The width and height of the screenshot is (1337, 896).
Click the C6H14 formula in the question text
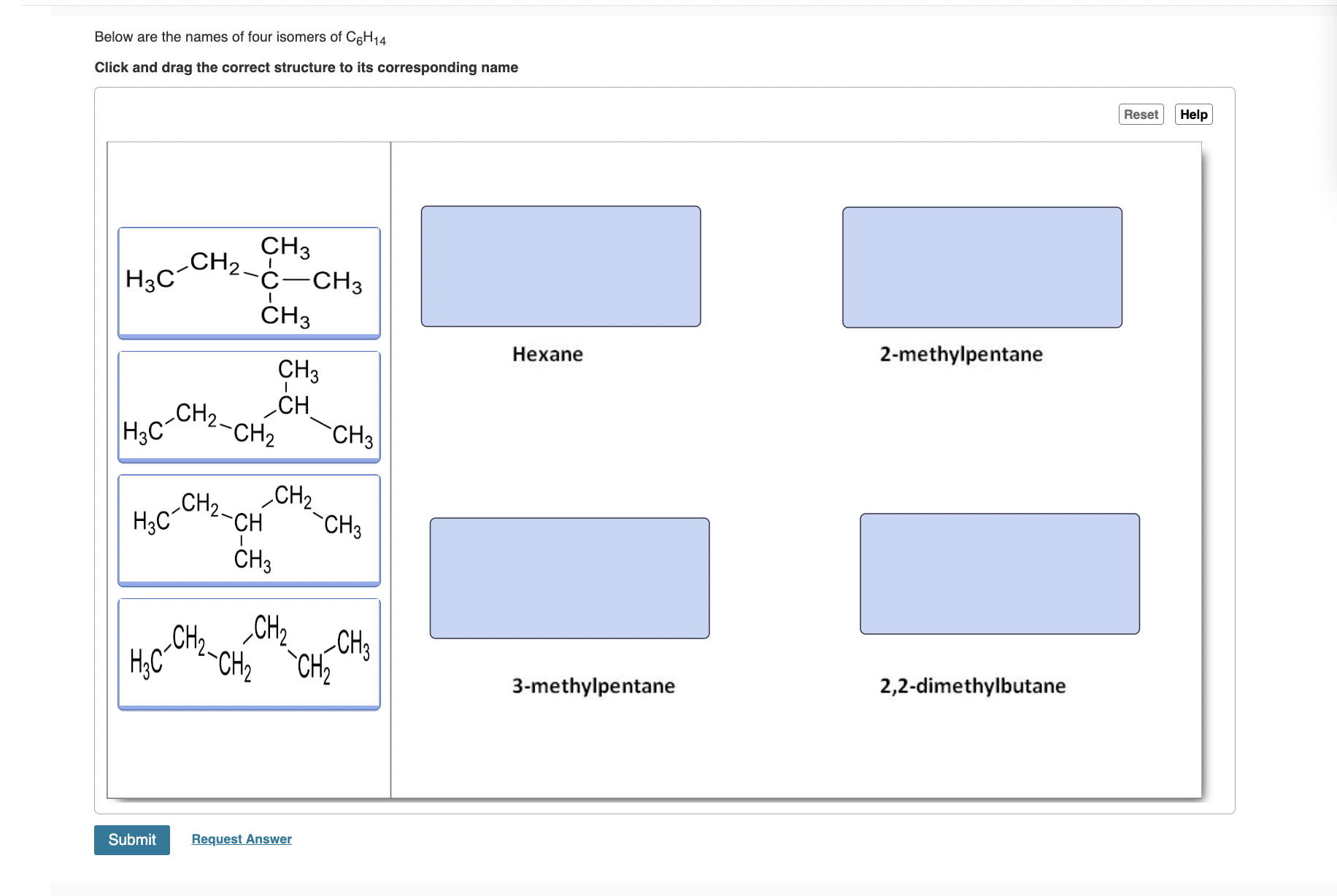tap(365, 36)
